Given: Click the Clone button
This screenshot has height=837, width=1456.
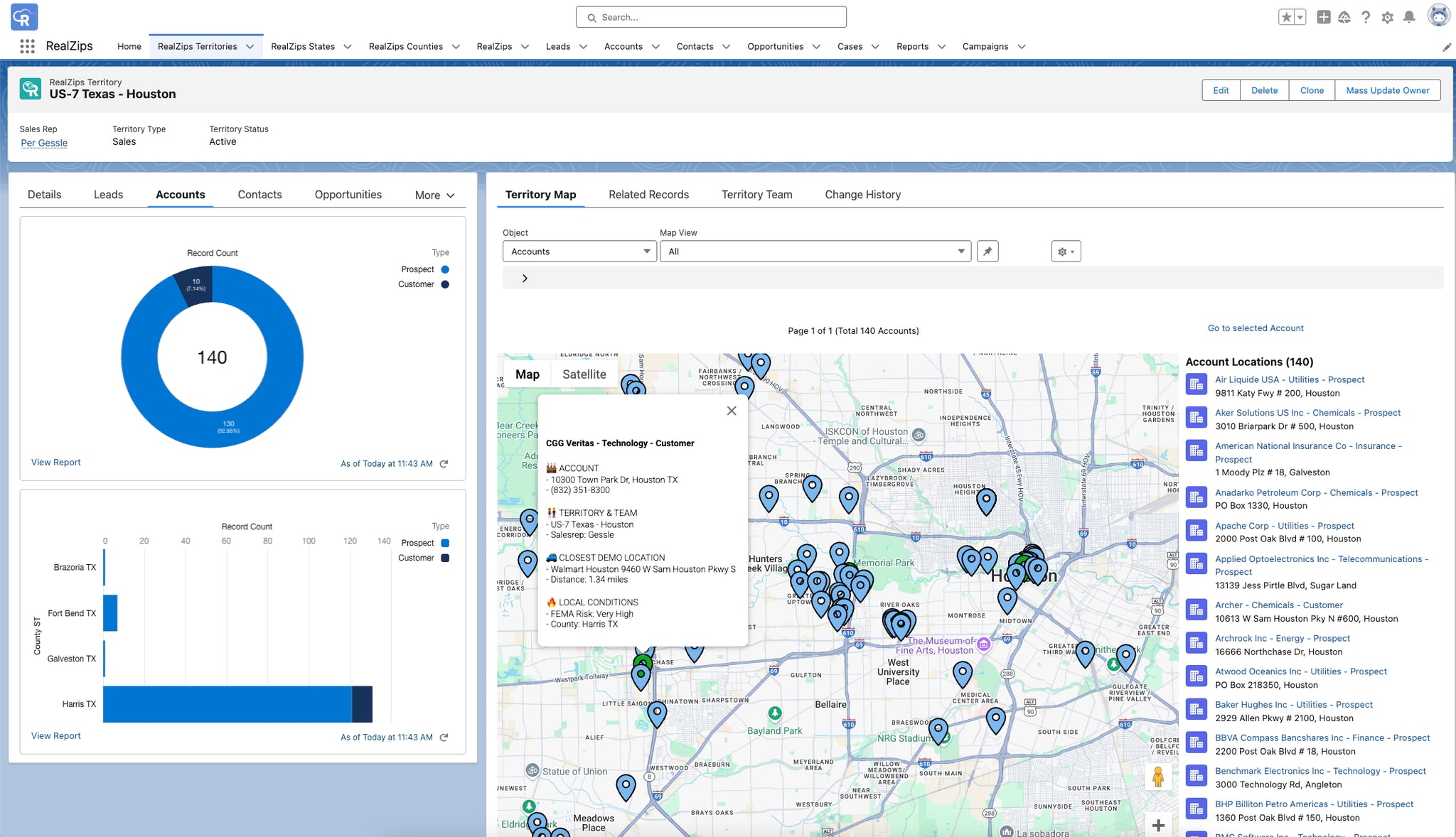Looking at the screenshot, I should pos(1312,90).
